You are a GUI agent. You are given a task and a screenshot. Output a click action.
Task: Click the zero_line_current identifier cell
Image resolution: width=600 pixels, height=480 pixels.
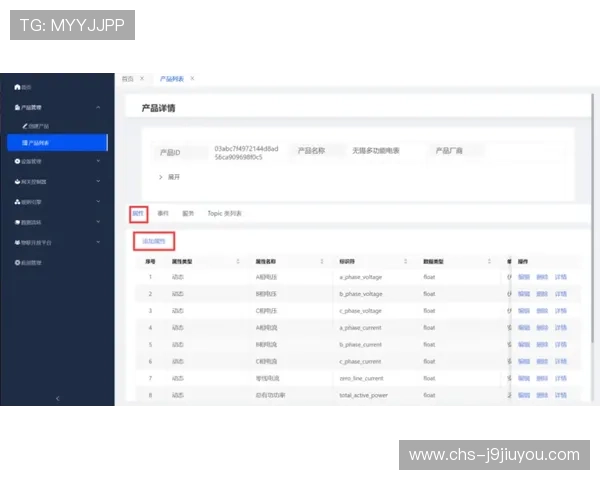click(361, 378)
